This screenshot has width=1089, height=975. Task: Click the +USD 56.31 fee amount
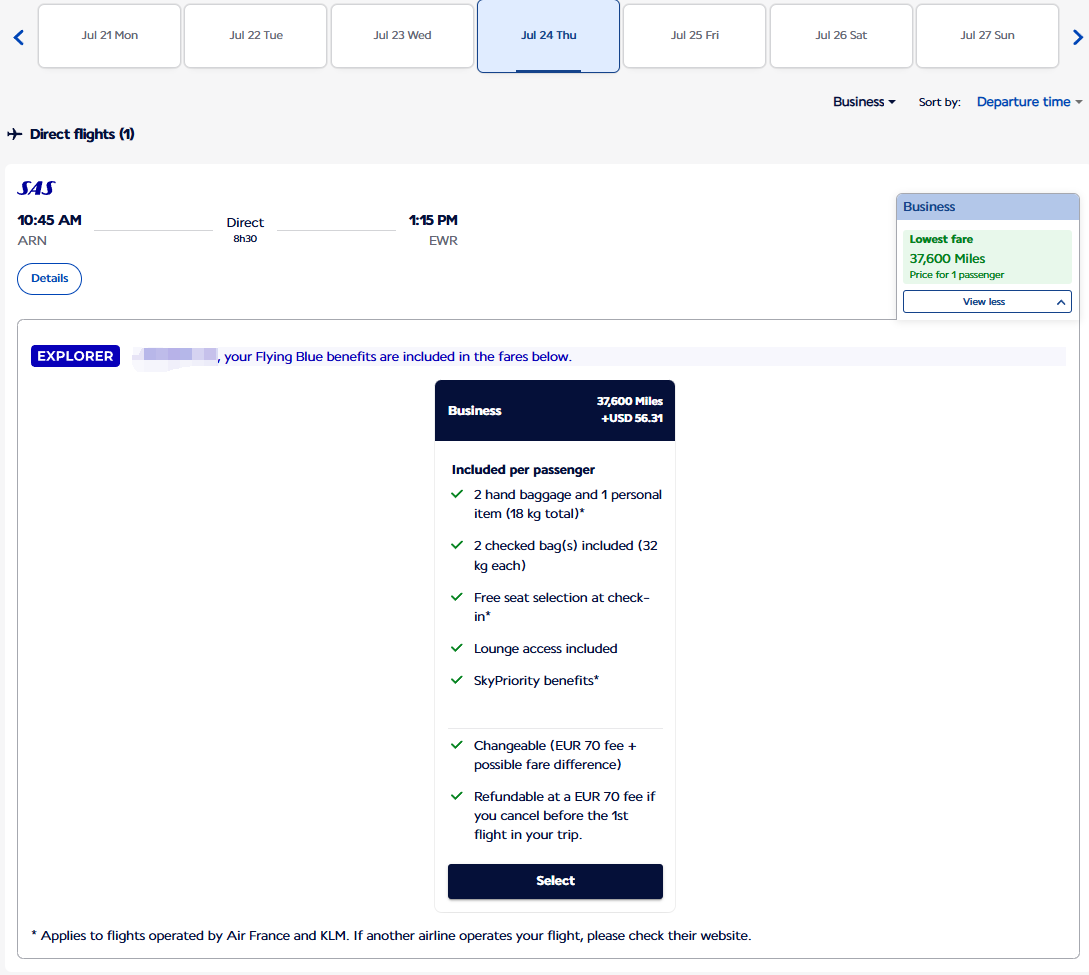(x=631, y=418)
